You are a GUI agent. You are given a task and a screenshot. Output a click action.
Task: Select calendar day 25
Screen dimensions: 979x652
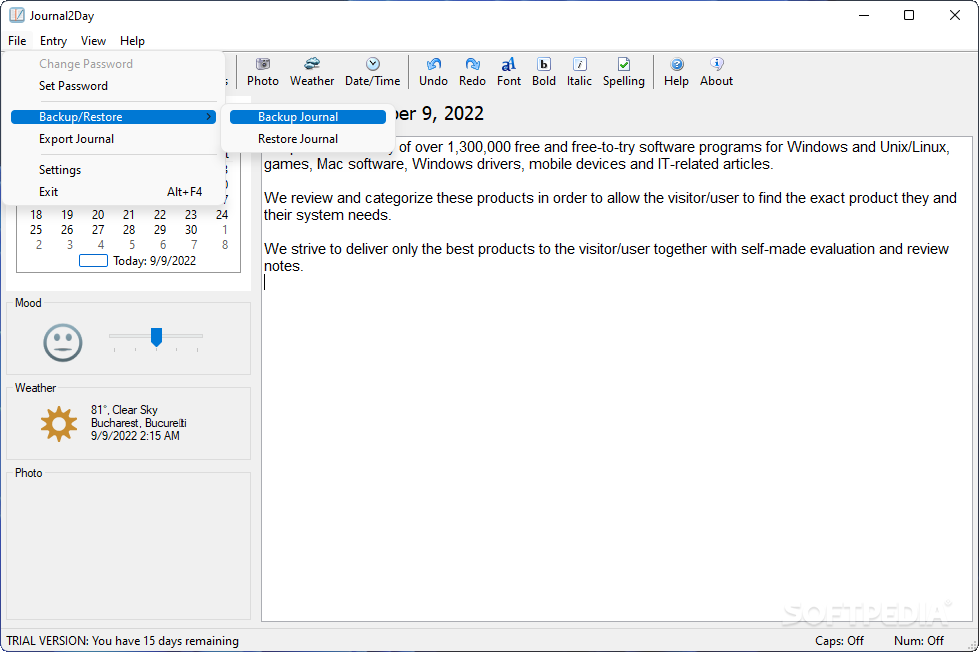coord(36,230)
